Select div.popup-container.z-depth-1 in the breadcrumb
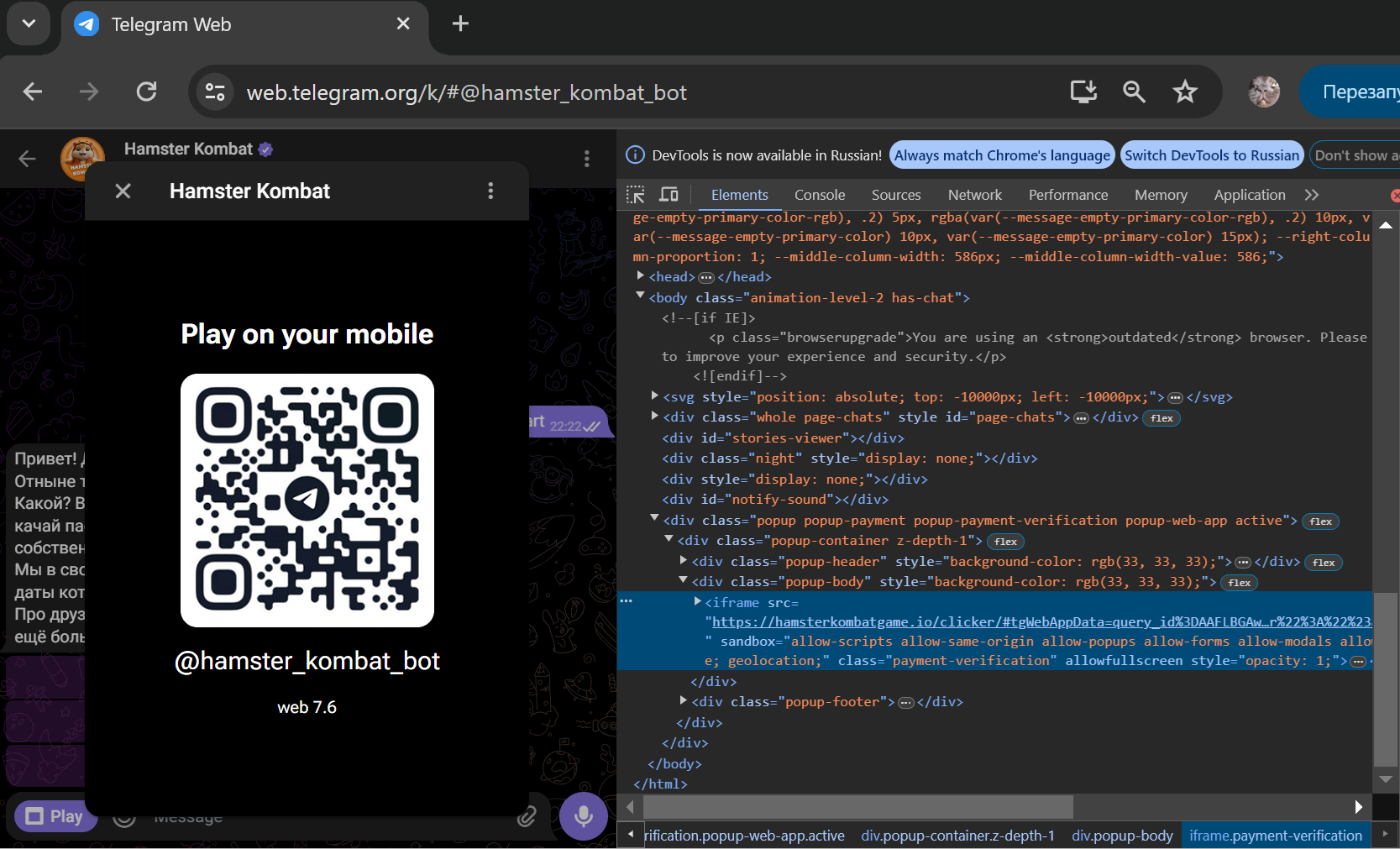The width and height of the screenshot is (1400, 849). coord(957,836)
